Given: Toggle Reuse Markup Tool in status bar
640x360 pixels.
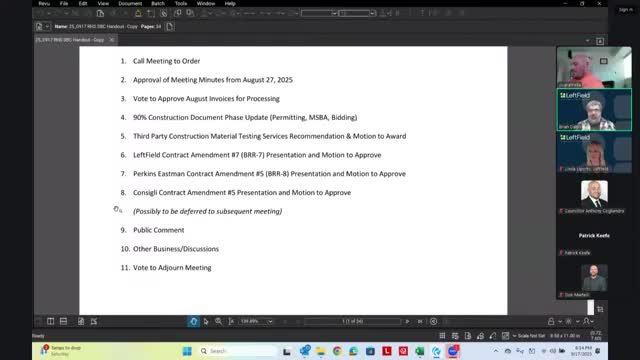Looking at the screenshot, I should pyautogui.click(x=493, y=336).
